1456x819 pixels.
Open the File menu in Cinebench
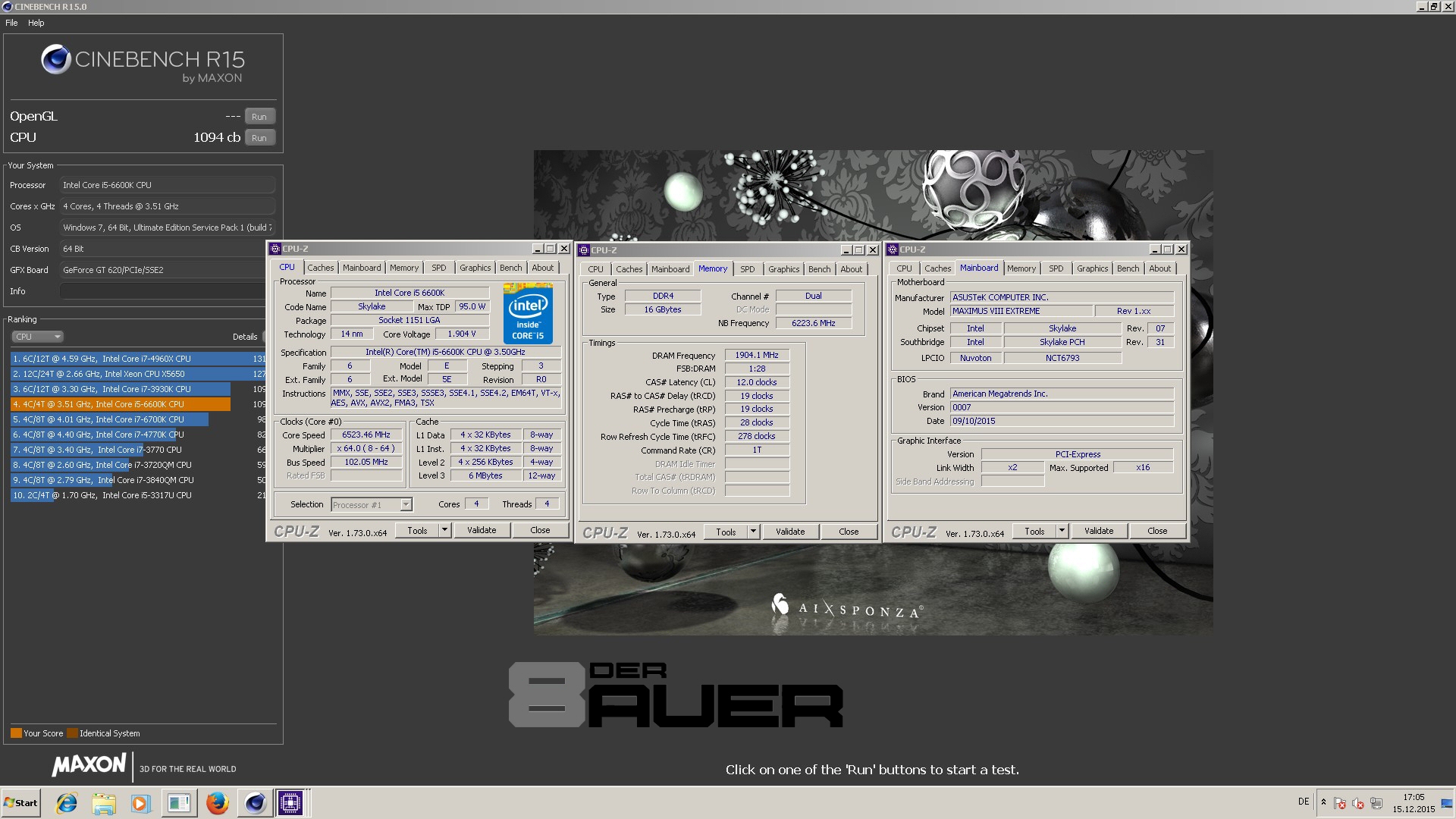tap(11, 23)
